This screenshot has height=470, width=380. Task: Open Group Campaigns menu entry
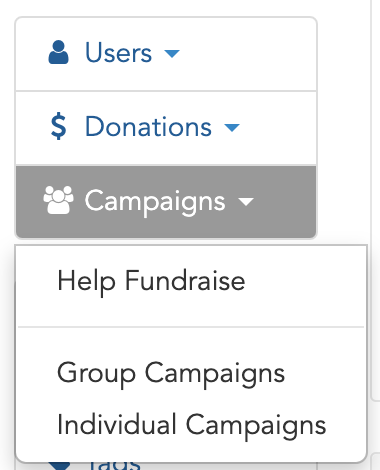click(x=171, y=374)
